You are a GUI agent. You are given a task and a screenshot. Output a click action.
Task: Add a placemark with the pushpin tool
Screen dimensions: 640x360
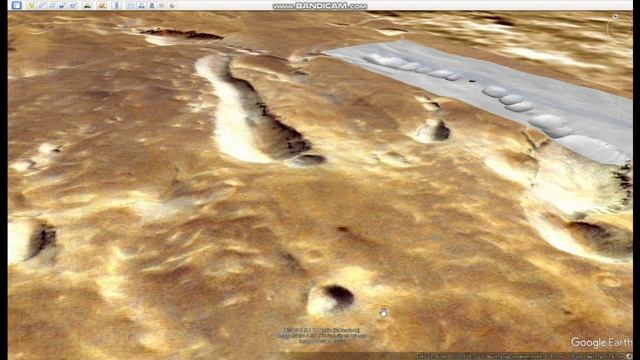coord(31,5)
